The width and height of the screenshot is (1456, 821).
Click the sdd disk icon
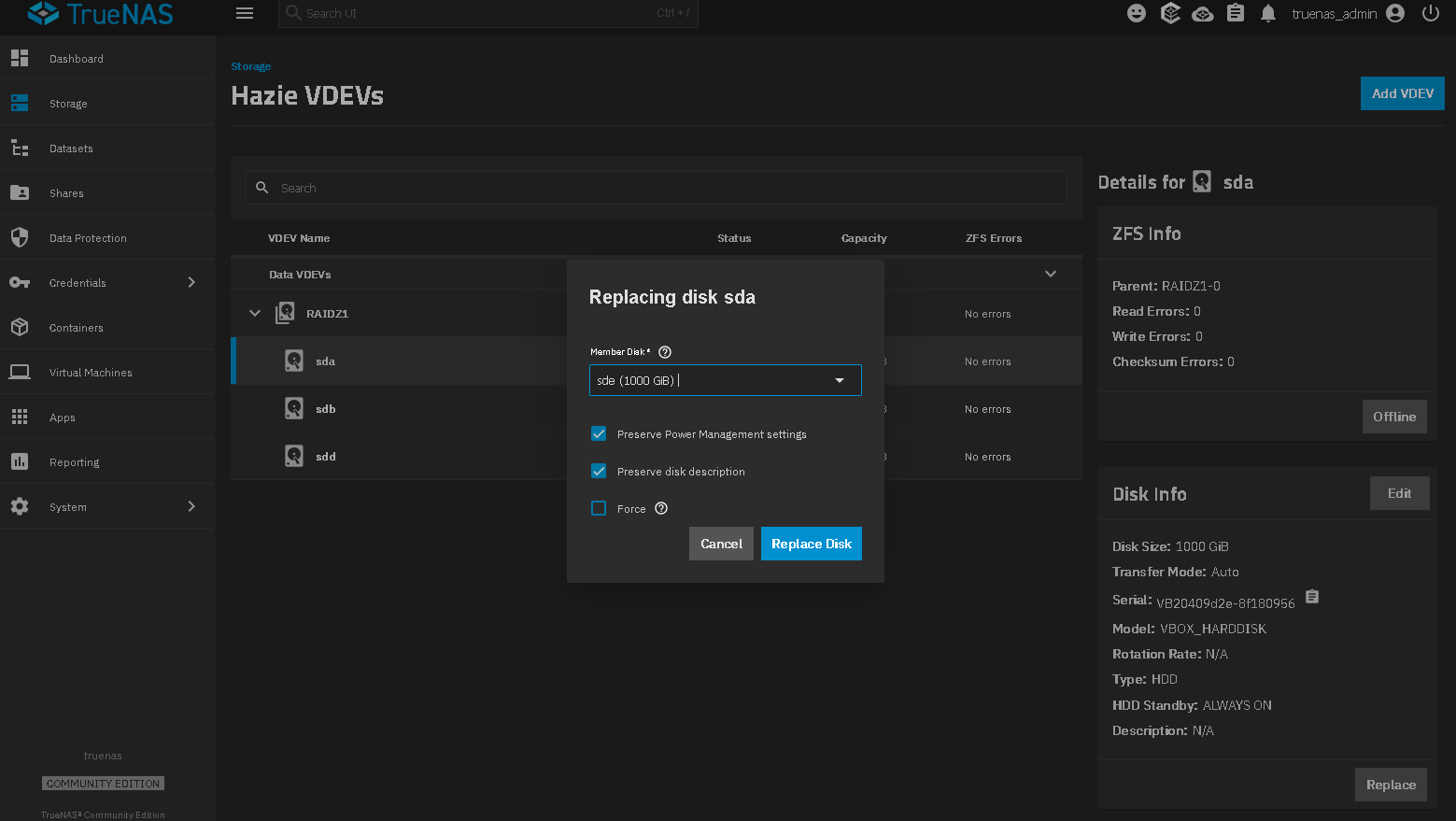coord(294,456)
